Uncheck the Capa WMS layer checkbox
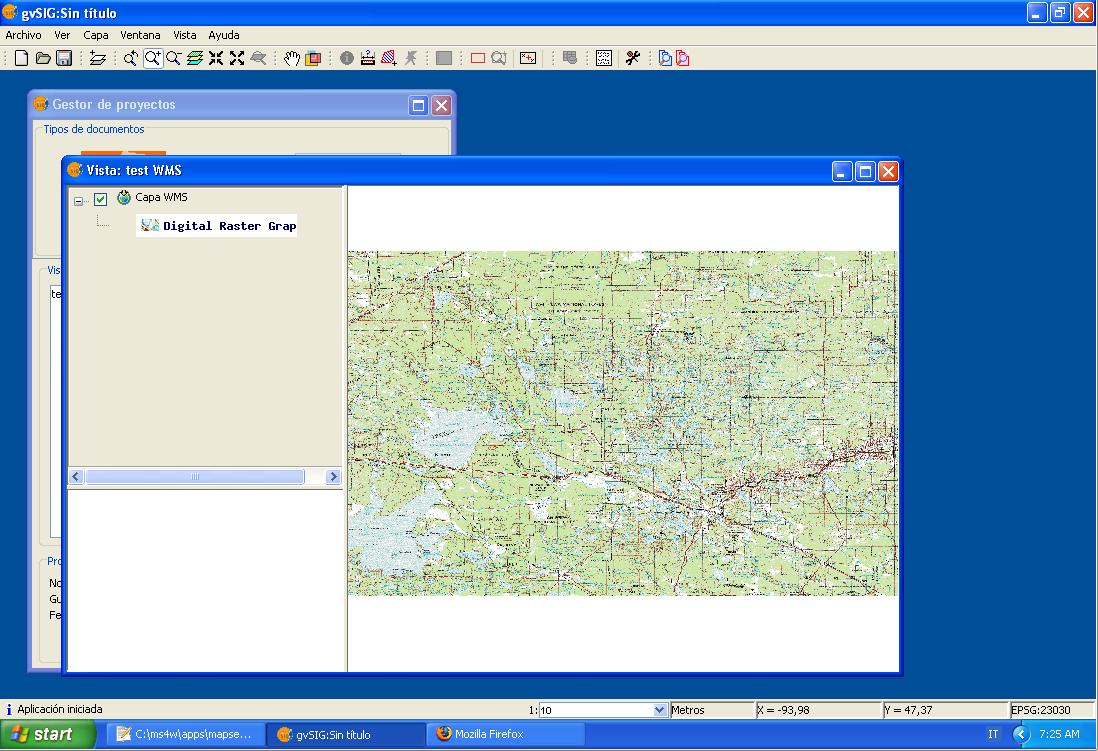Viewport: 1098px width, 751px height. pos(100,199)
